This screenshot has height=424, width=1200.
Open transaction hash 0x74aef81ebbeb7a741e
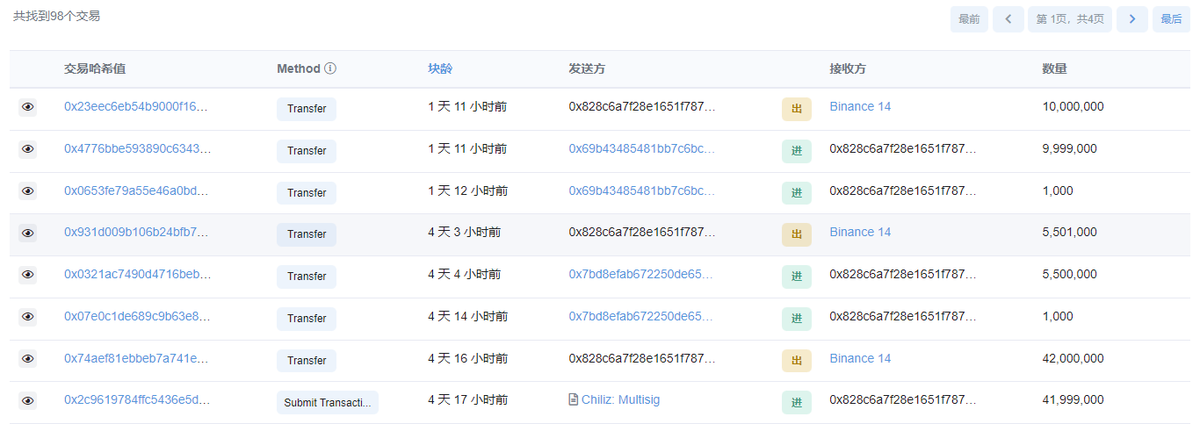pyautogui.click(x=137, y=358)
